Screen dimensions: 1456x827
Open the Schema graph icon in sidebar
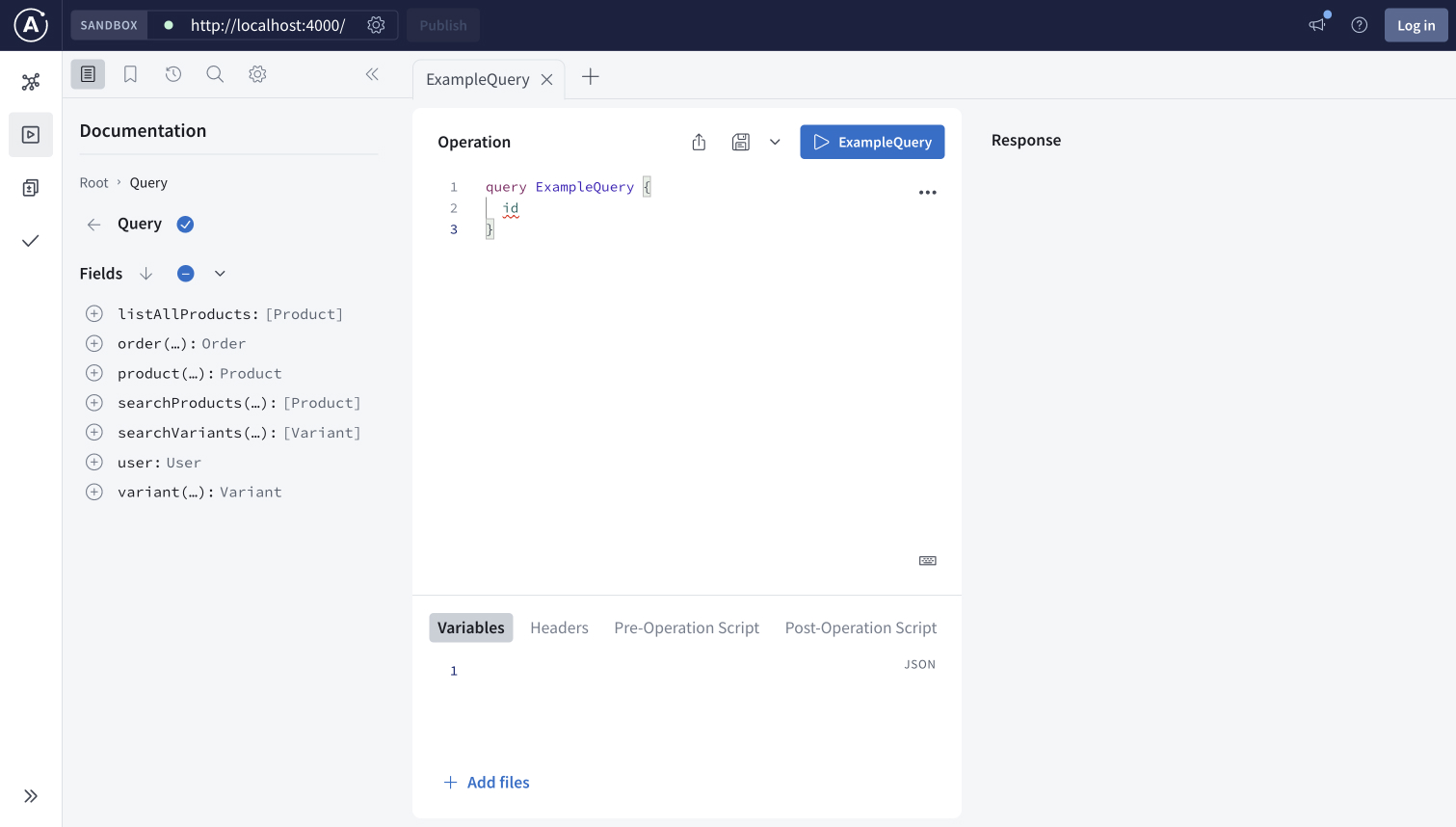31,82
